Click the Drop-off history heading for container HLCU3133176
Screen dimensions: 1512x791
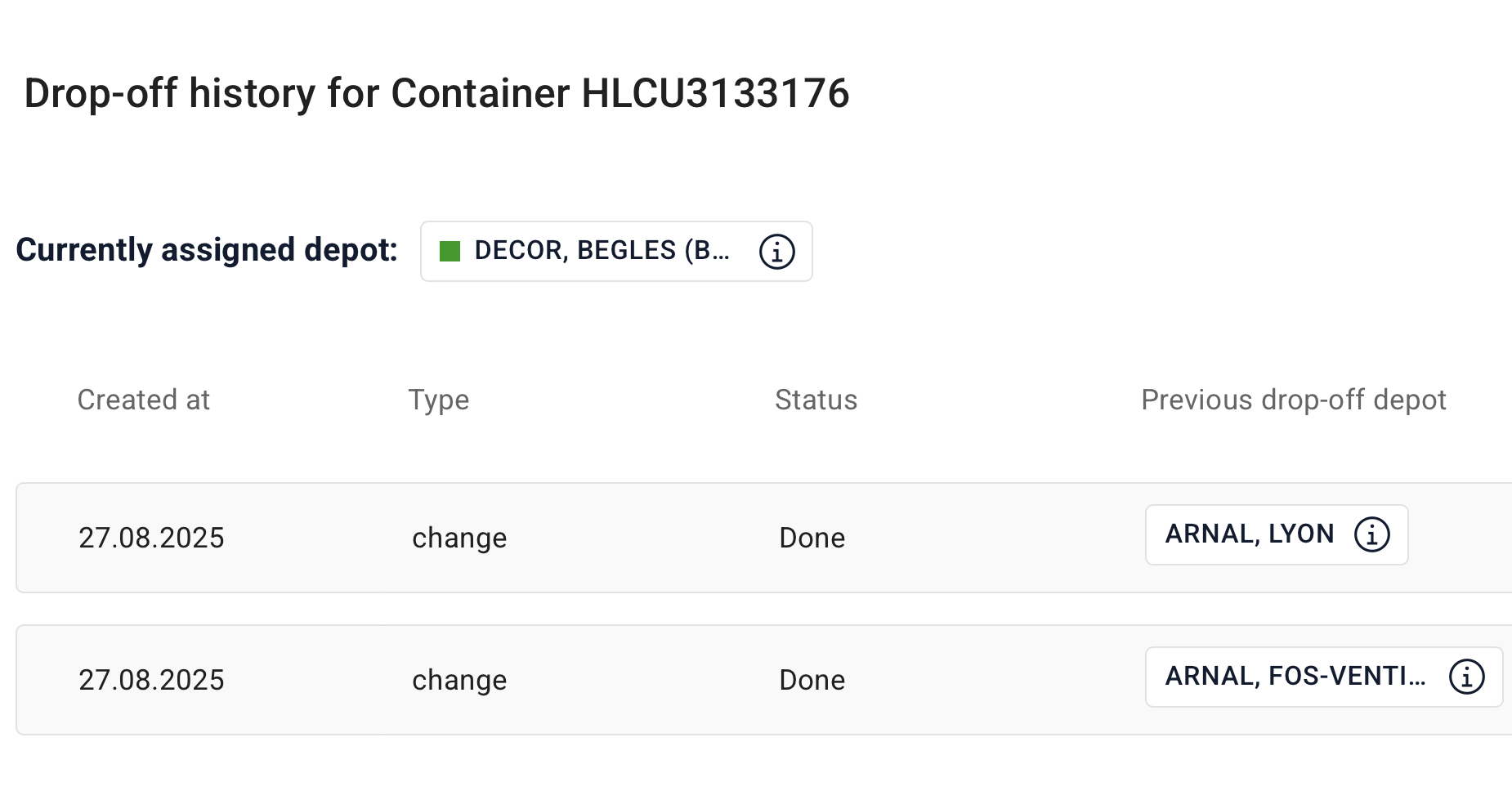pyautogui.click(x=437, y=93)
